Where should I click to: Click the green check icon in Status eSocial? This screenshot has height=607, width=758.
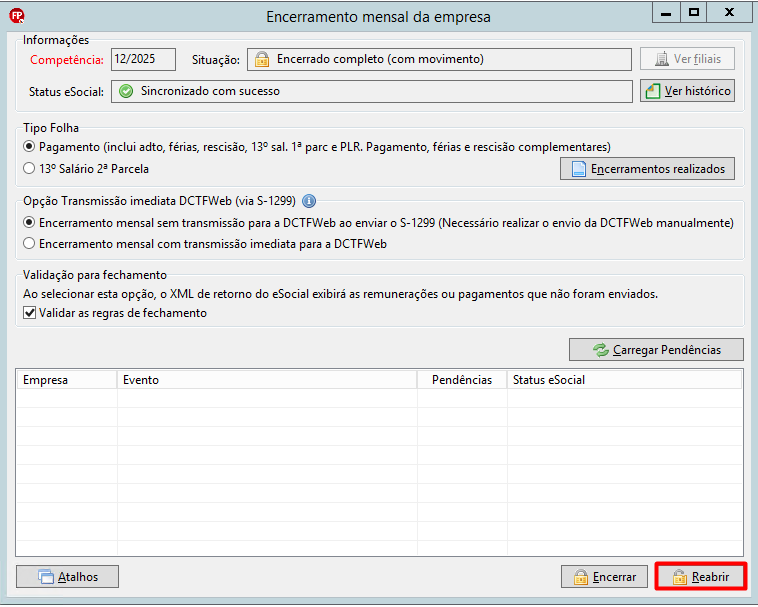pyautogui.click(x=126, y=91)
